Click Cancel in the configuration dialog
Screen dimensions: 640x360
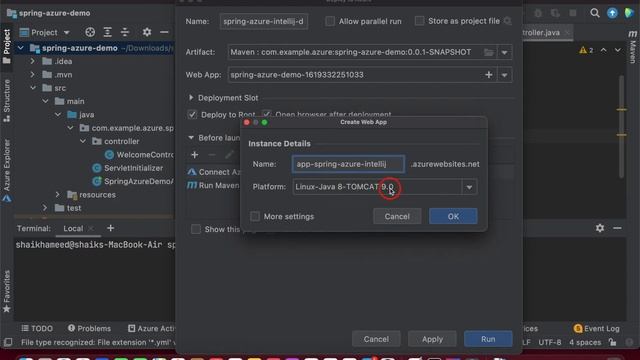click(x=376, y=339)
